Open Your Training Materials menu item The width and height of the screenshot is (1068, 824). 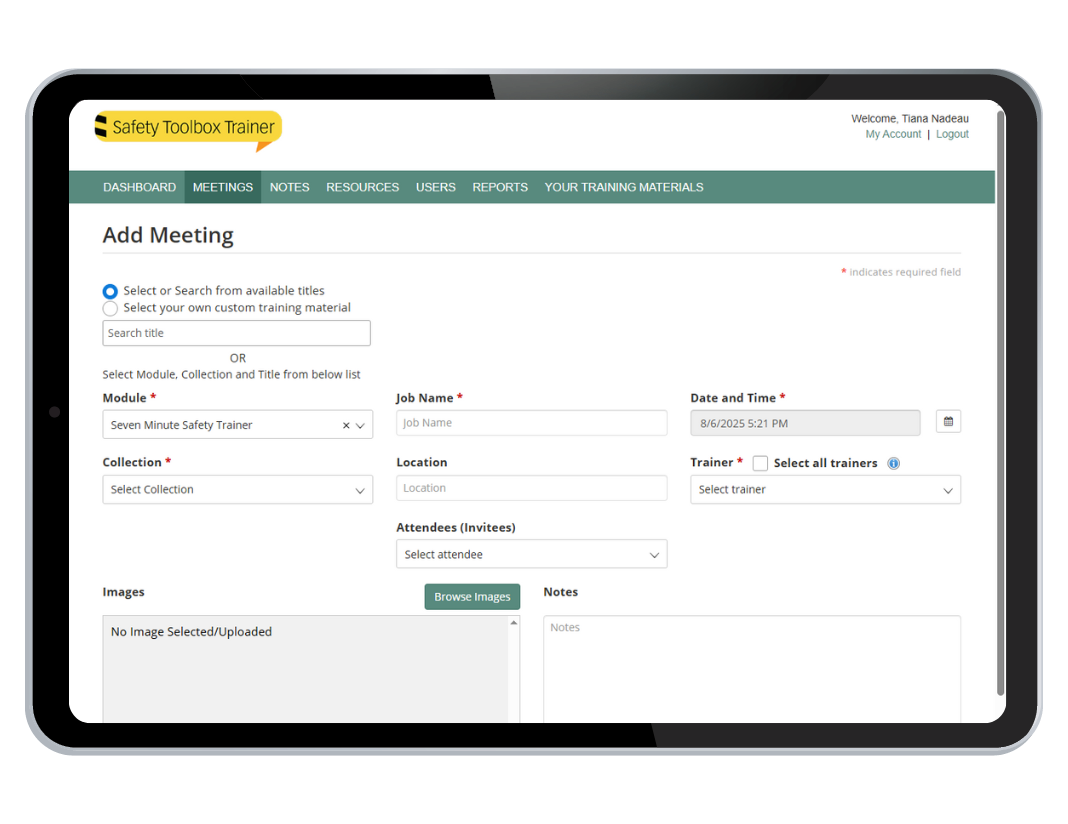tap(623, 187)
